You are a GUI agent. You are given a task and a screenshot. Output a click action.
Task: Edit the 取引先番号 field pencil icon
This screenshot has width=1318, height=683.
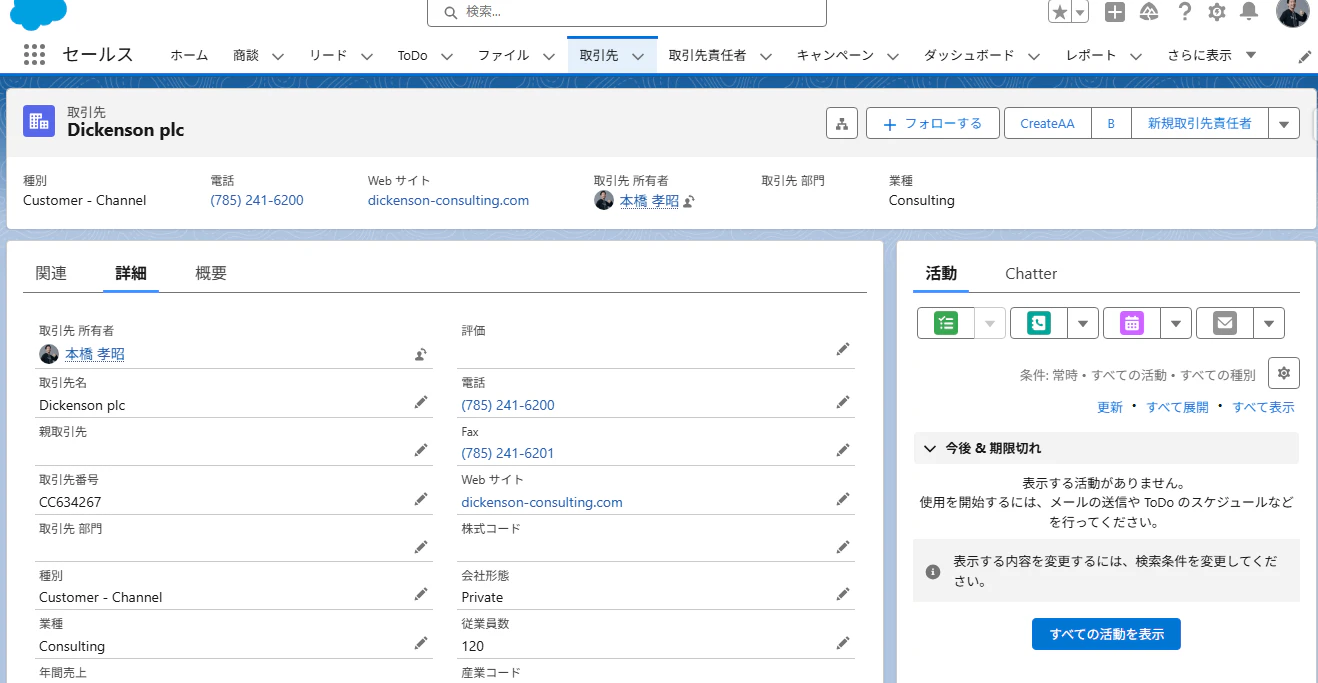421,498
